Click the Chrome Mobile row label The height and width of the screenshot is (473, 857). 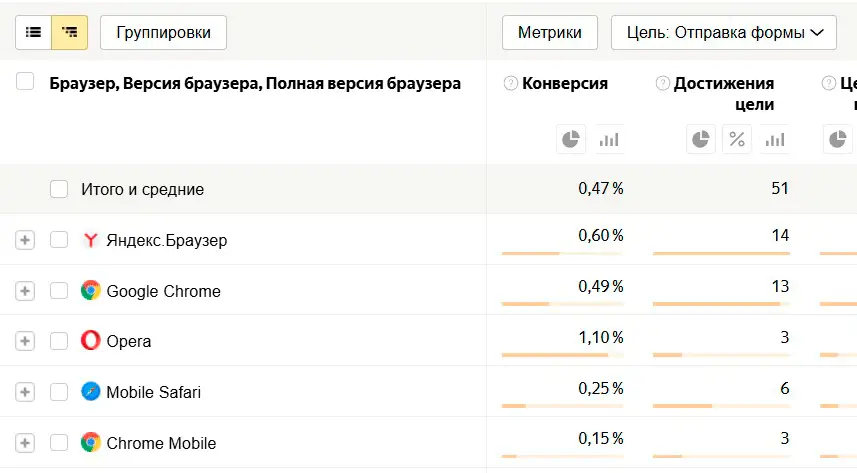tap(161, 443)
